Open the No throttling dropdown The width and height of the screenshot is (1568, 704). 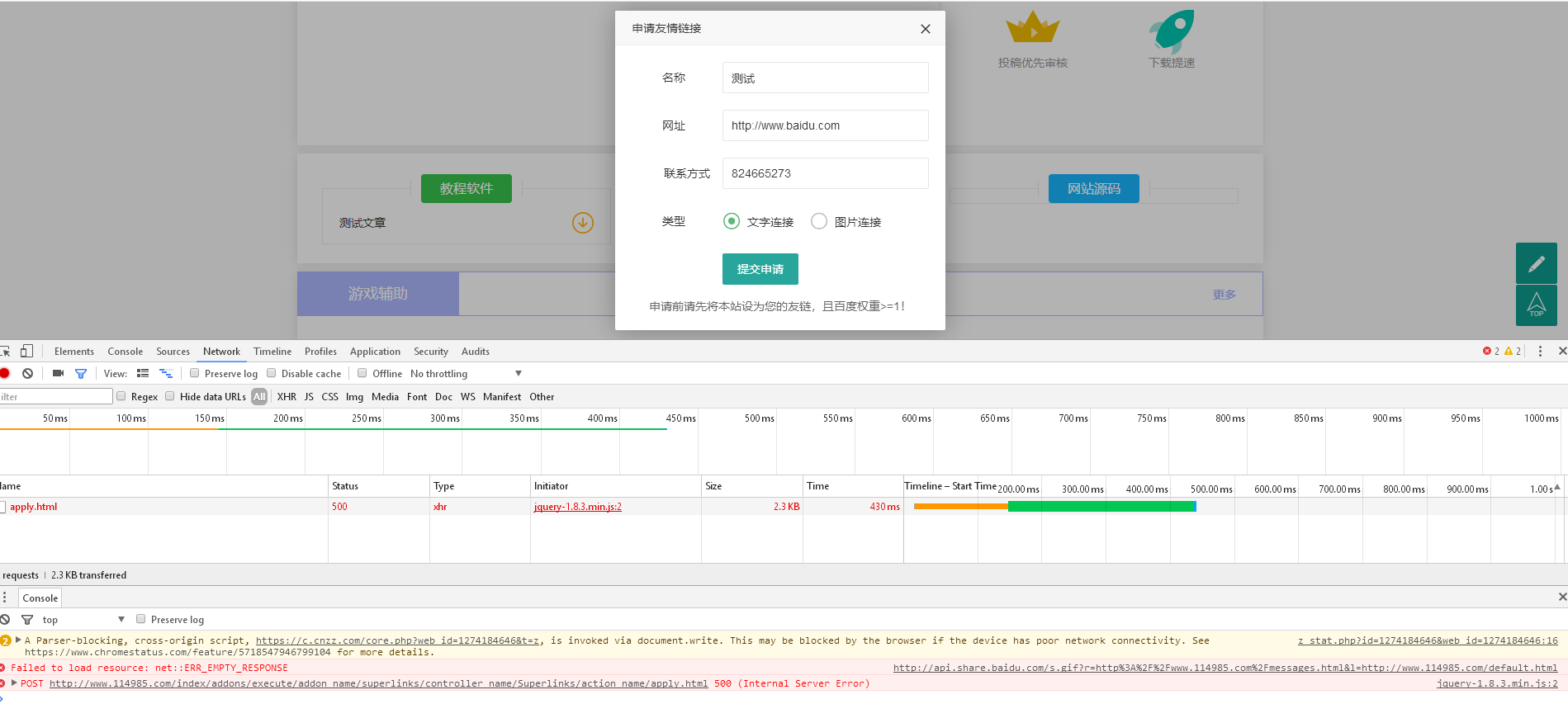coord(467,374)
